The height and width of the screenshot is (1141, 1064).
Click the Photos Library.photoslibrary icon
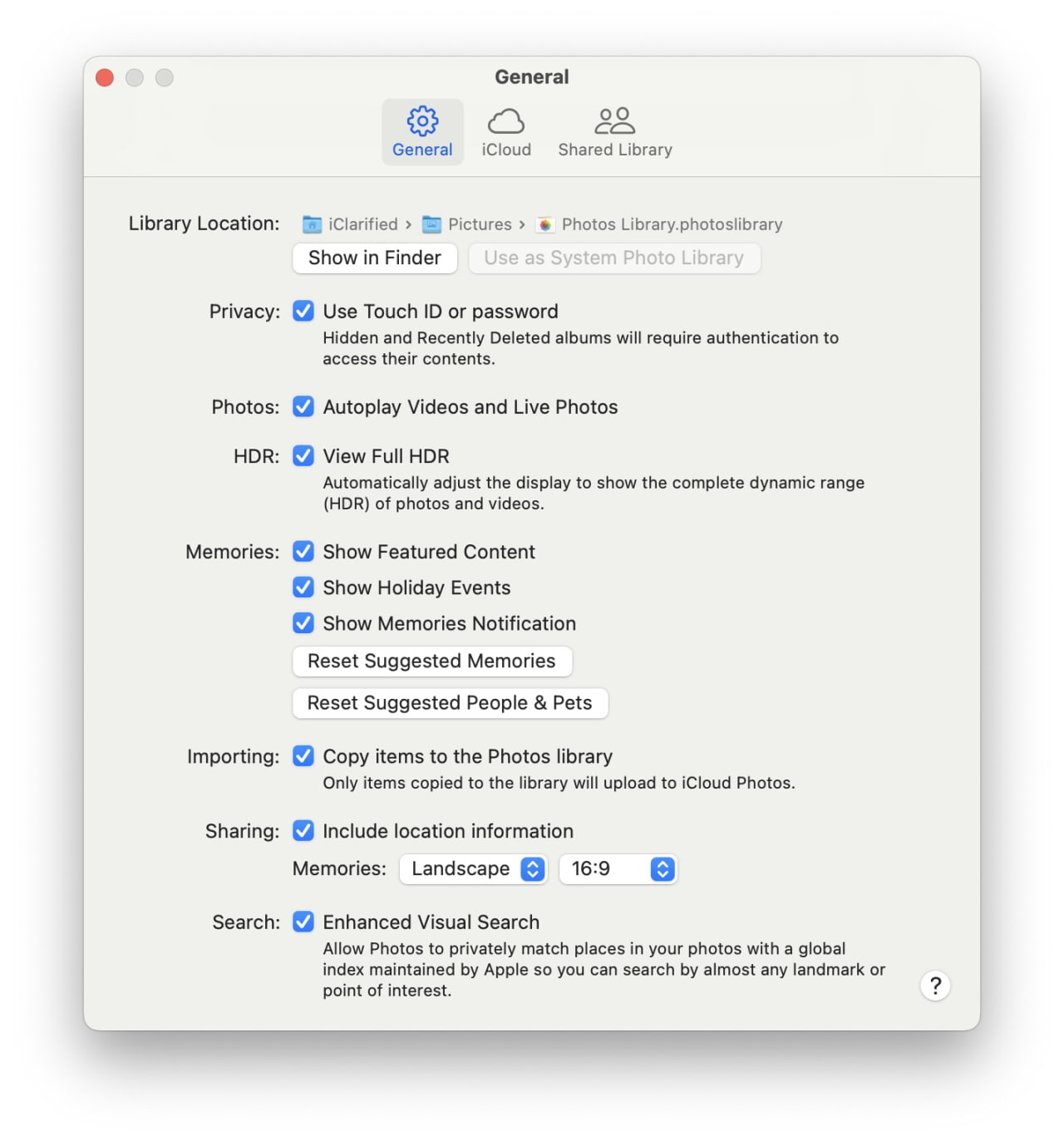(x=545, y=224)
